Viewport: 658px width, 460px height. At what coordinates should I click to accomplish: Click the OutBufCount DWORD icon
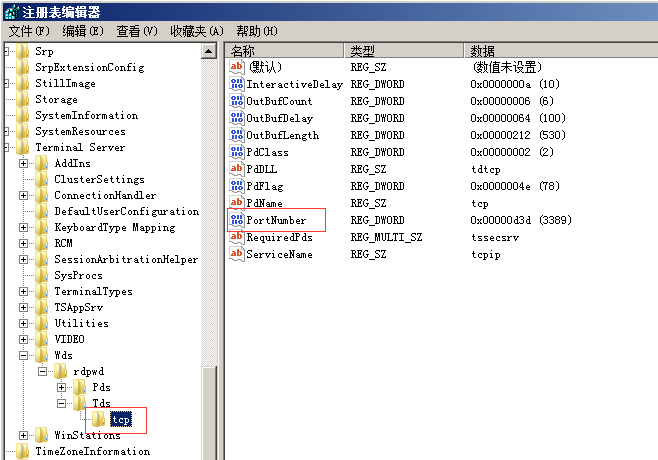pyautogui.click(x=237, y=100)
